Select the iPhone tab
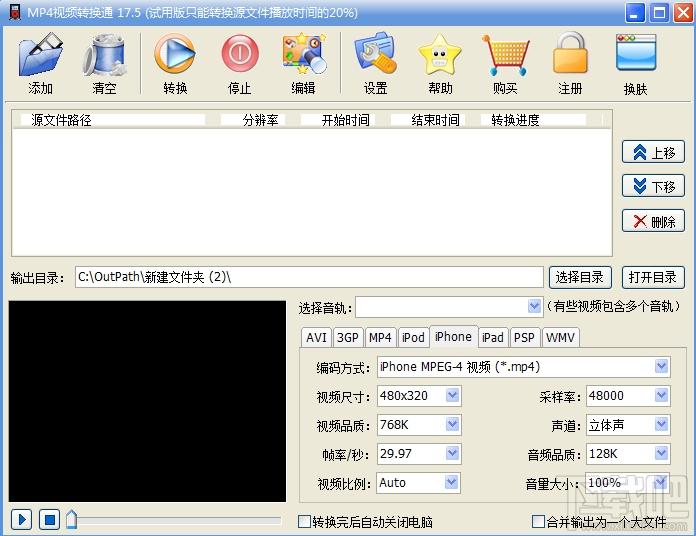Image resolution: width=696 pixels, height=536 pixels. coord(453,336)
